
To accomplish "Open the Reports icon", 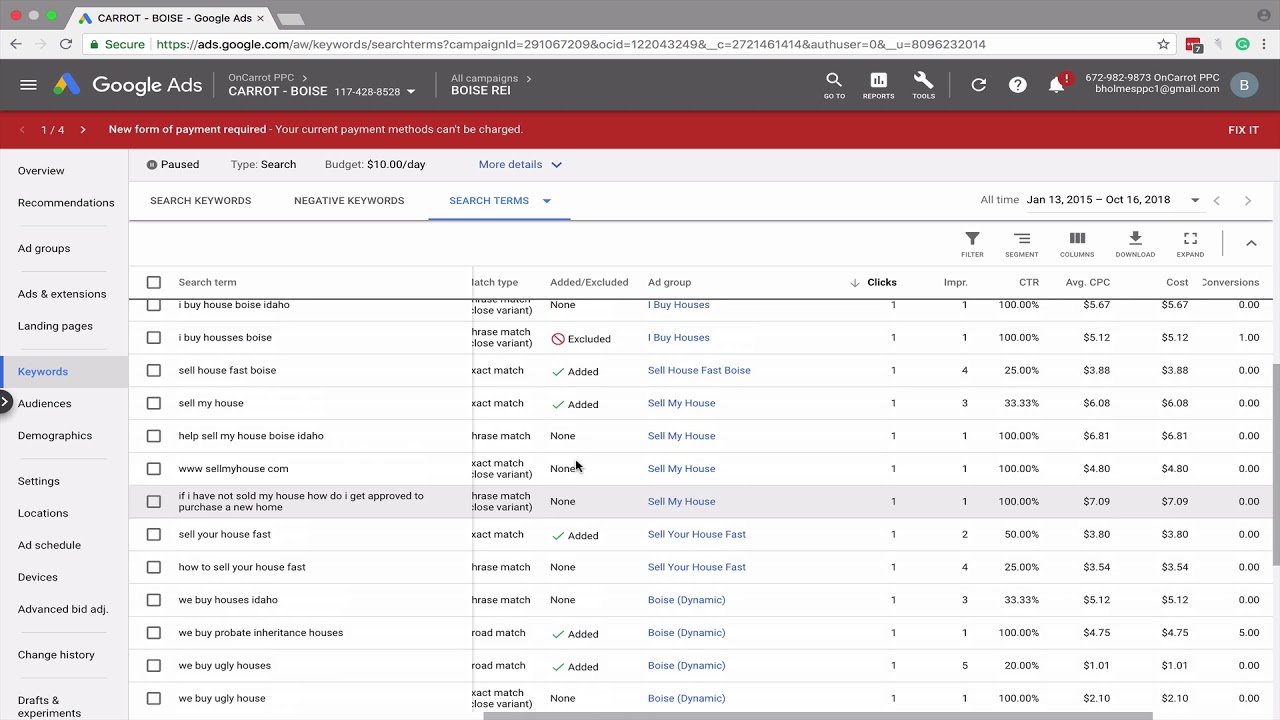I will point(878,85).
